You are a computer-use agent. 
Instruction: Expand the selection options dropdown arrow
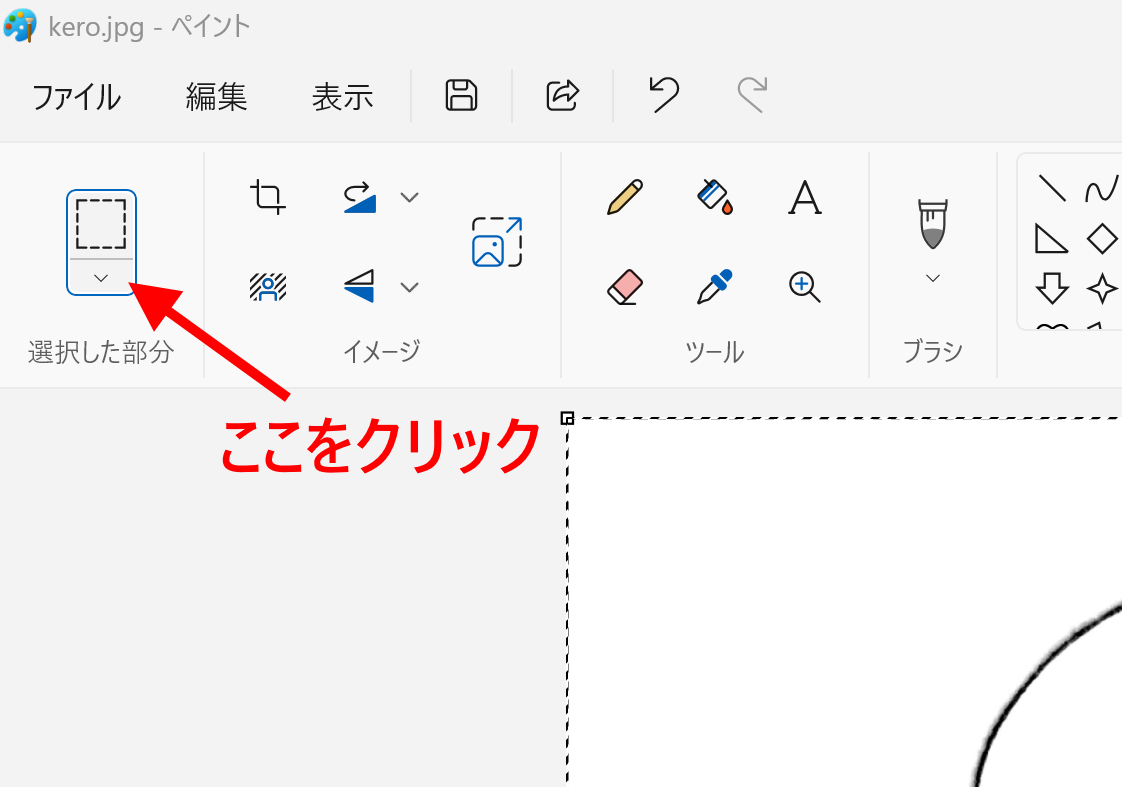[x=101, y=278]
